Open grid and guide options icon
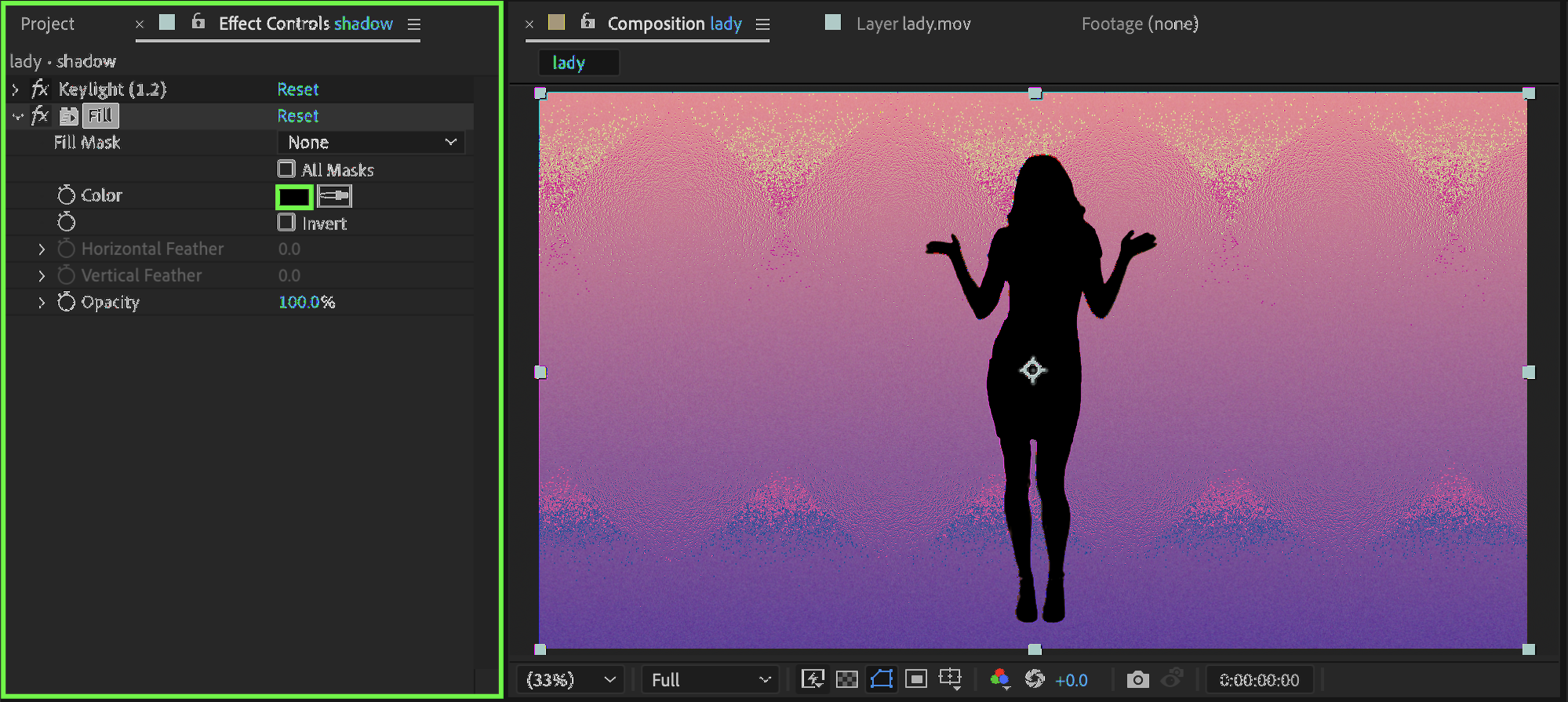This screenshot has height=702, width=1568. (x=951, y=679)
